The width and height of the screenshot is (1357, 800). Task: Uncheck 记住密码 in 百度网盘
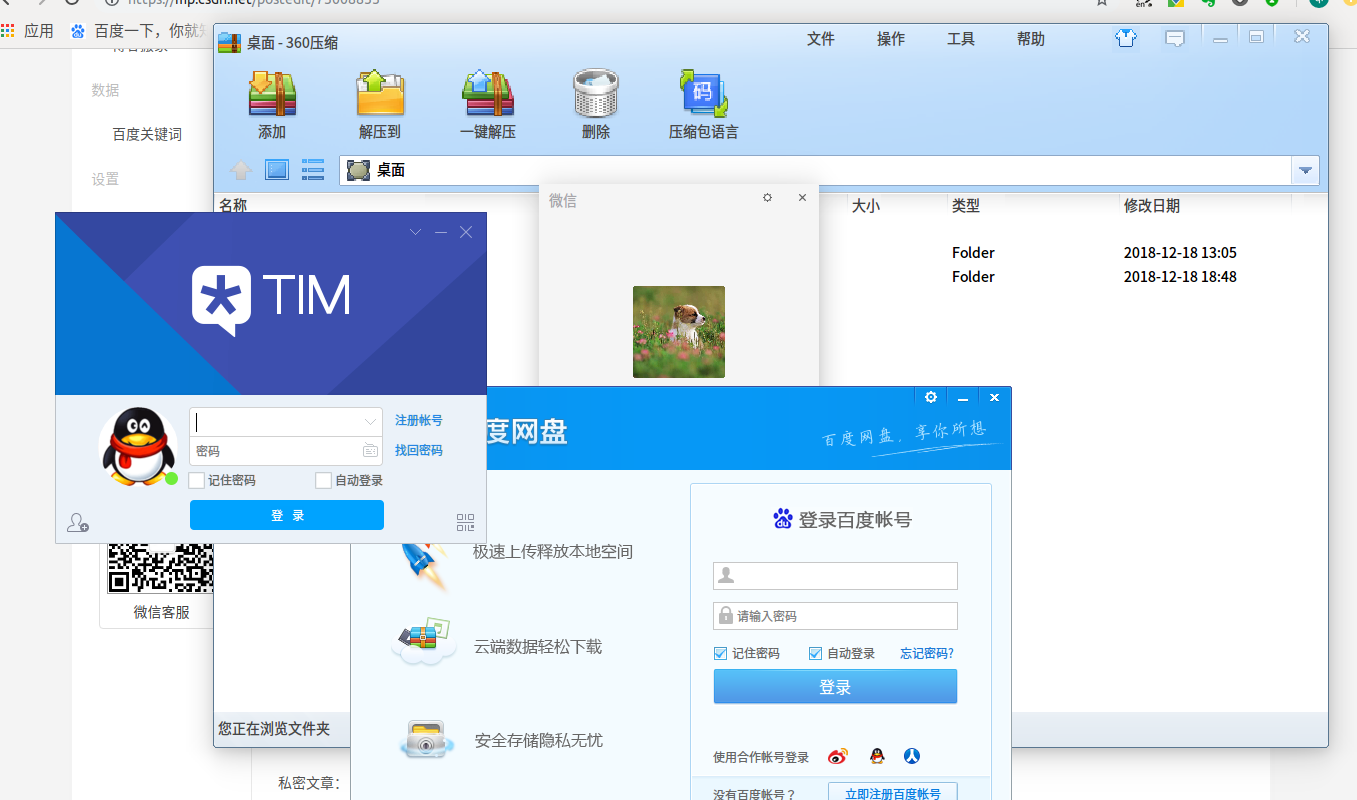tap(720, 654)
